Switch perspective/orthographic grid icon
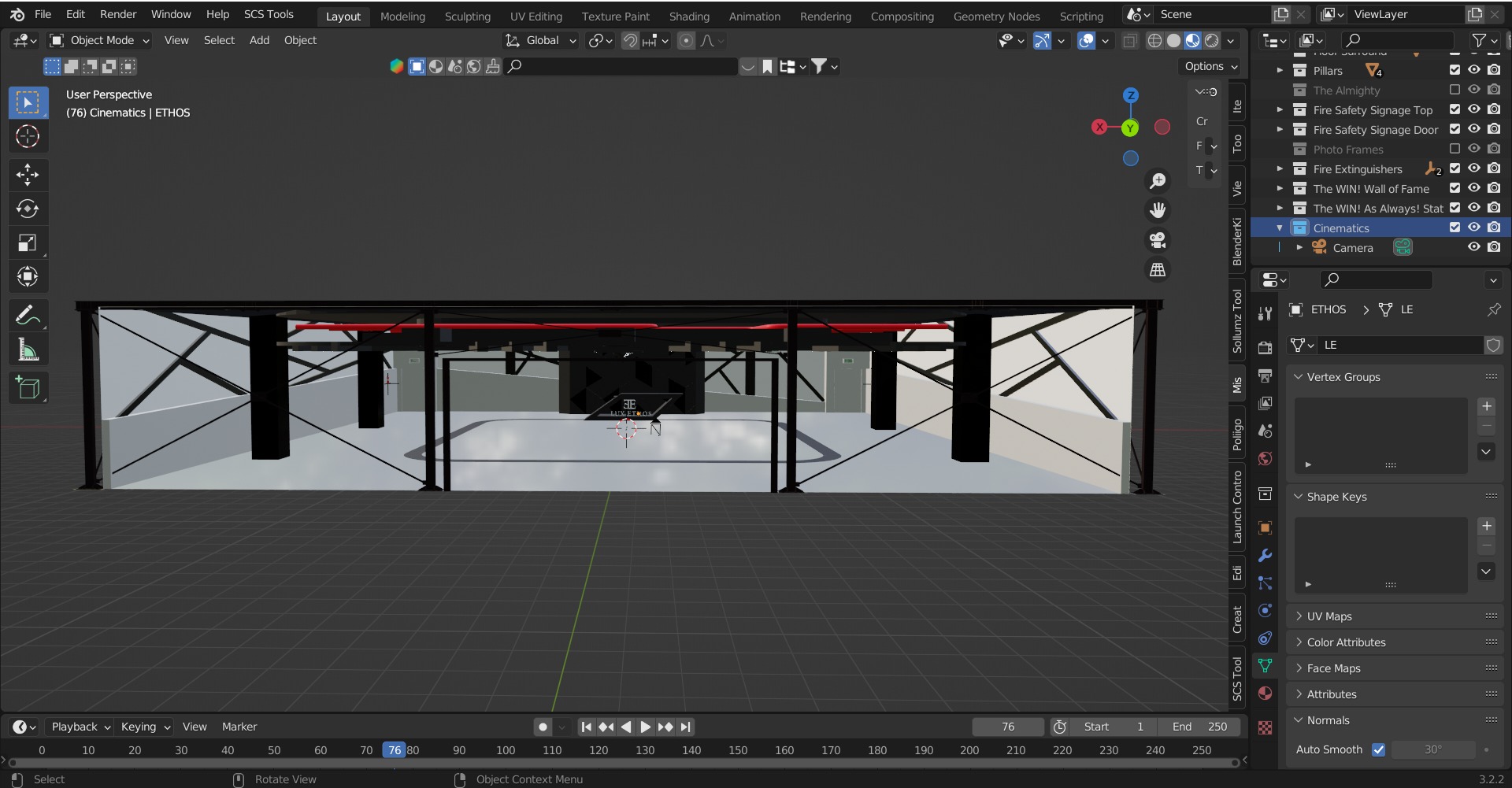The height and width of the screenshot is (788, 1512). tap(1158, 270)
